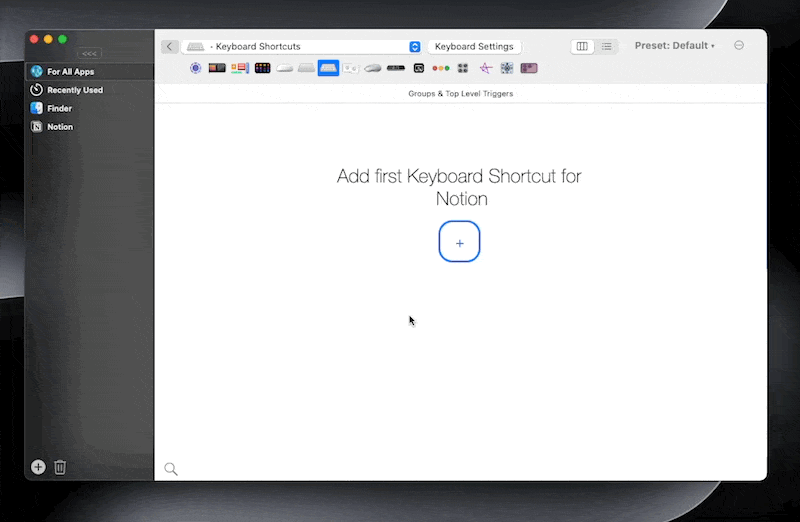Select the Keyboard Shortcuts trigger icon
Viewport: 800px width, 522px height.
[328, 68]
